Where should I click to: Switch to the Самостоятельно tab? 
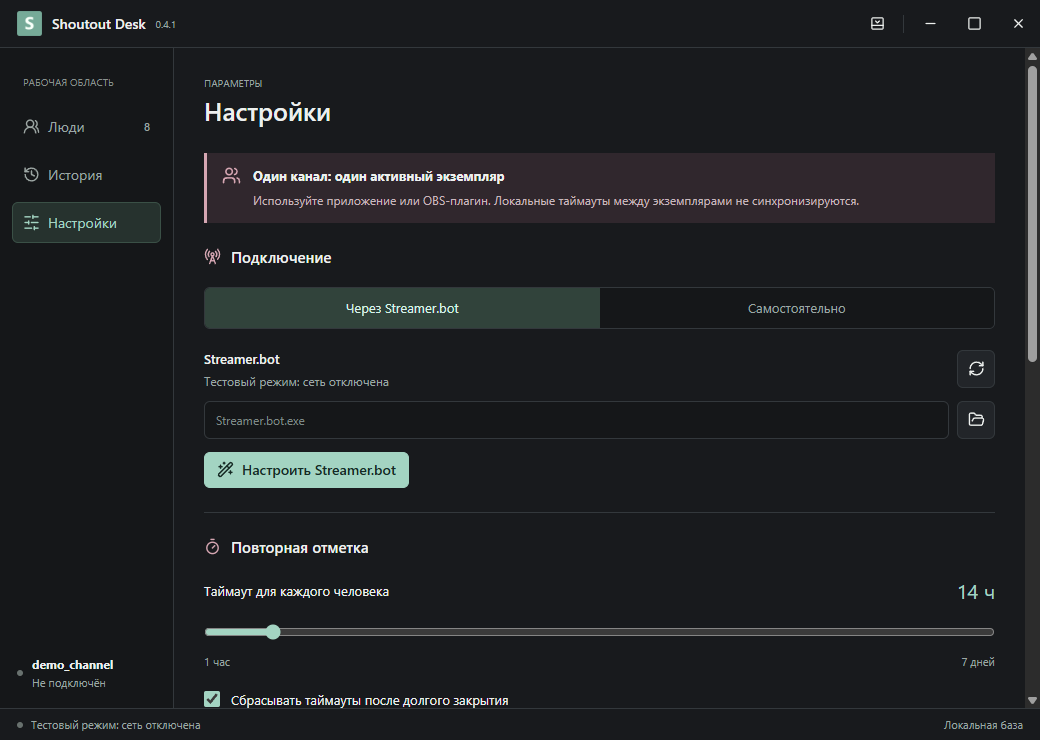(797, 308)
